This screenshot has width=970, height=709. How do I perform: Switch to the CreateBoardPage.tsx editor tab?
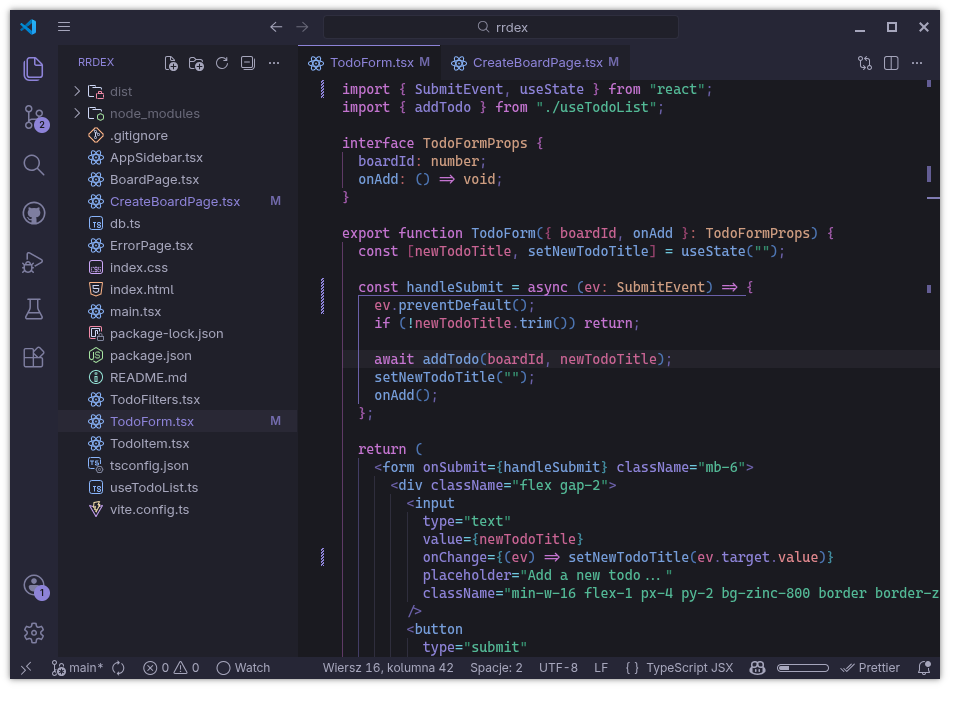(534, 62)
